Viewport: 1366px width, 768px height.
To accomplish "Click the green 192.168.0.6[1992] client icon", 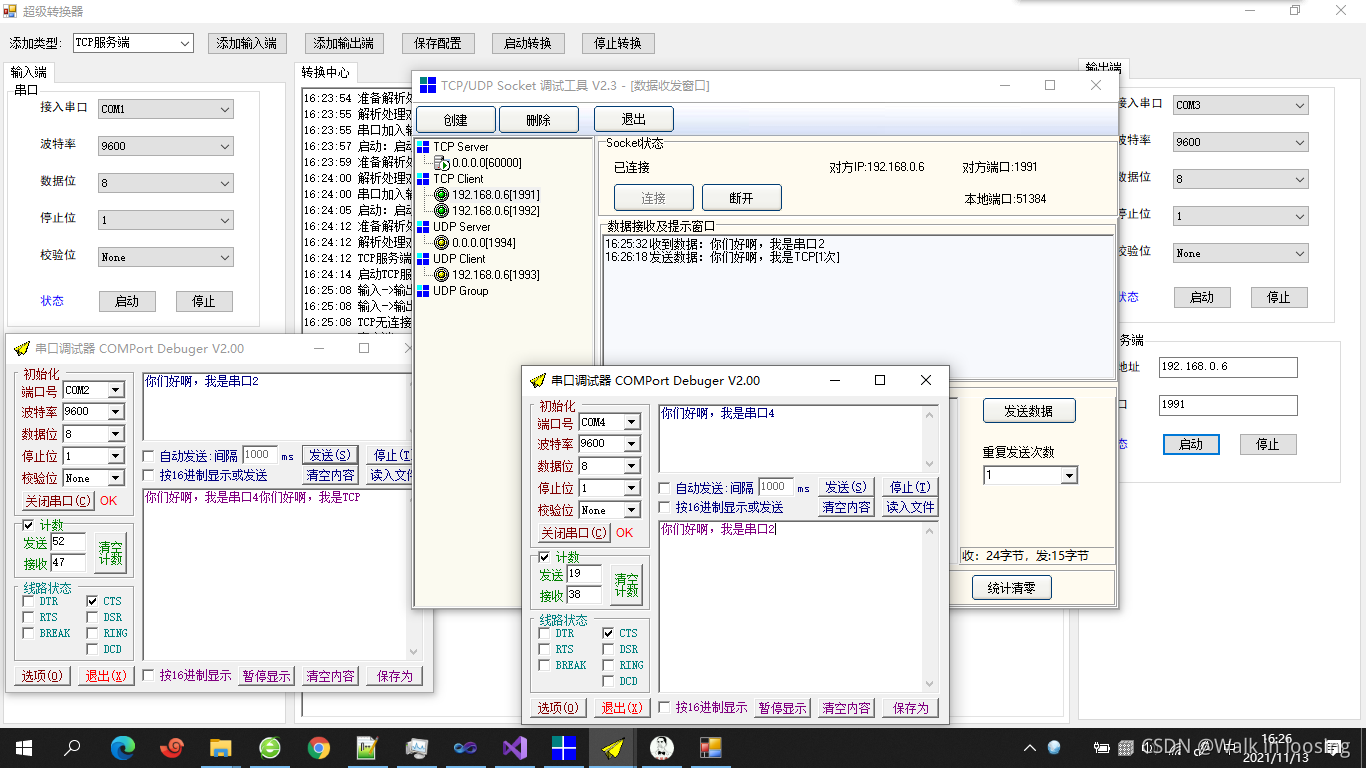I will pyautogui.click(x=441, y=211).
